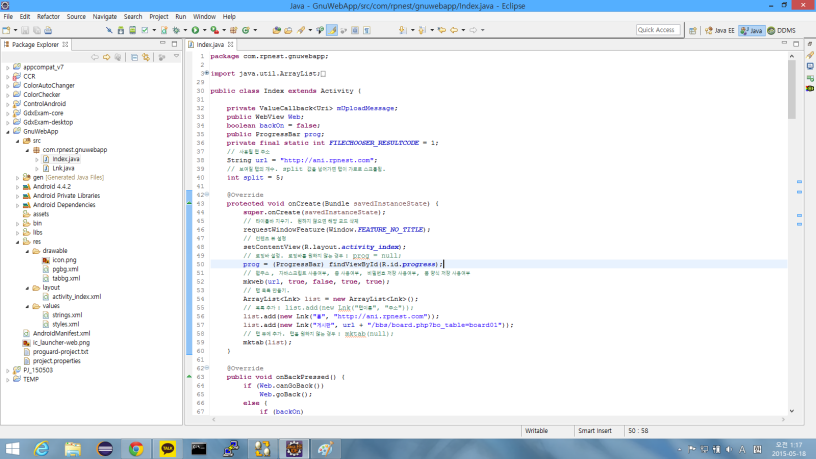The height and width of the screenshot is (459, 816).
Task: Click the Debug bug icon
Action: 177,31
